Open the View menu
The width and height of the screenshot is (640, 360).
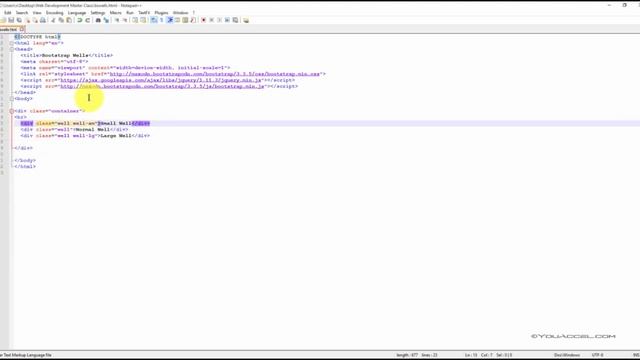pyautogui.click(x=37, y=13)
